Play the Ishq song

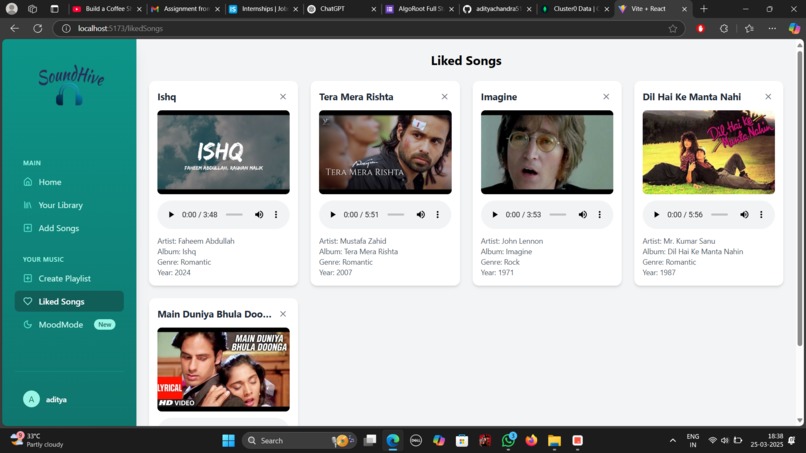171,214
